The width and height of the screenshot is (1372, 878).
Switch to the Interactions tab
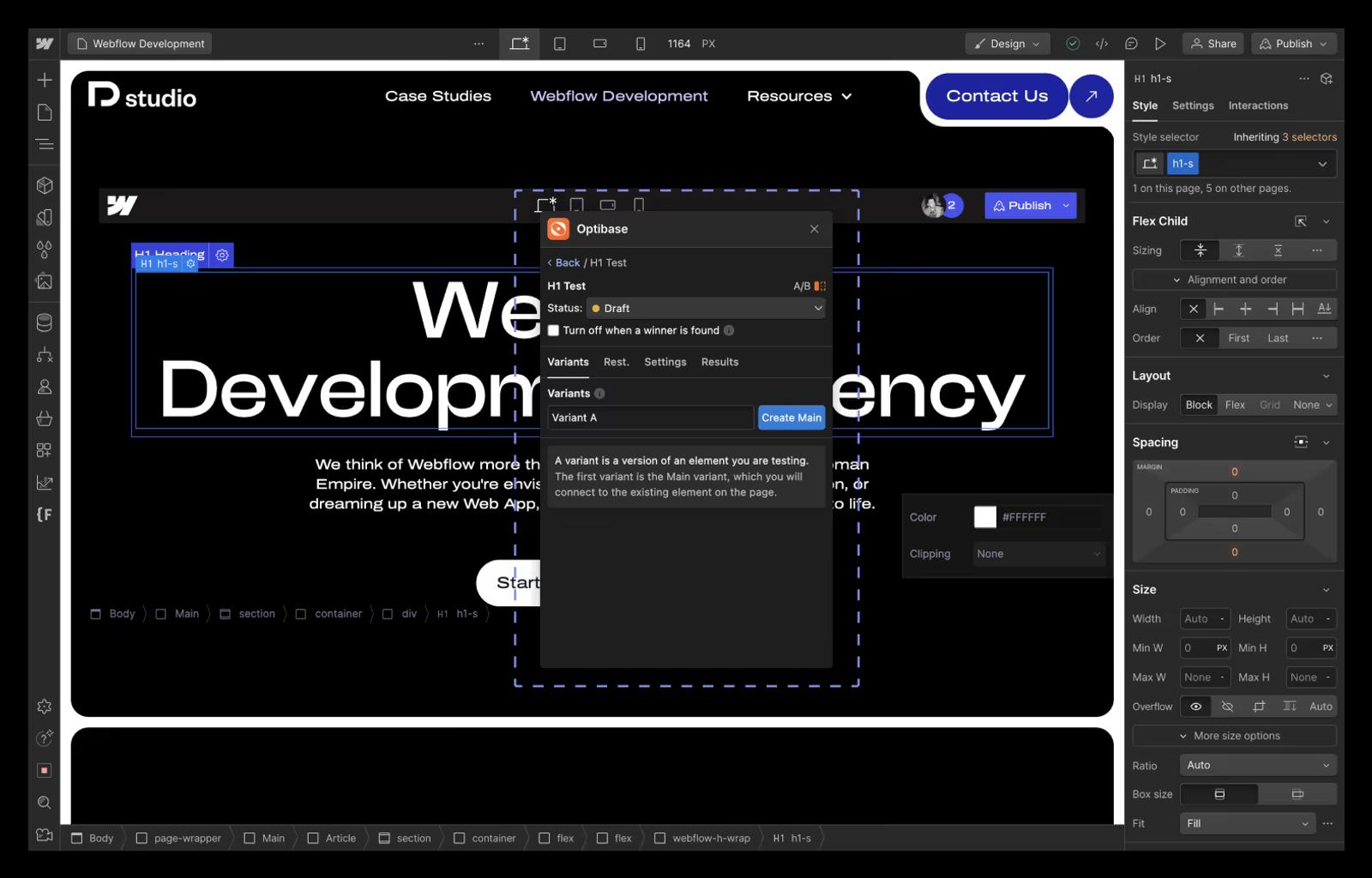click(x=1258, y=105)
